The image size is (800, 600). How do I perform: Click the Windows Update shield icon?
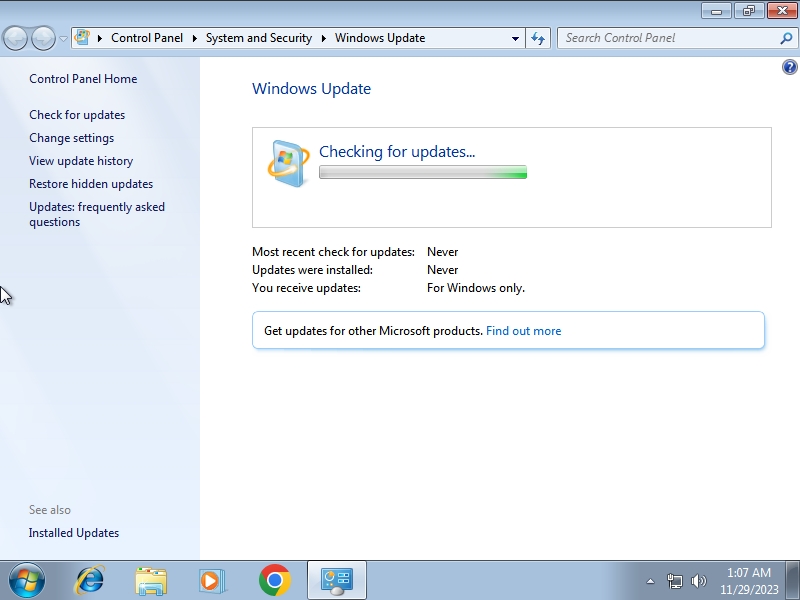click(288, 163)
